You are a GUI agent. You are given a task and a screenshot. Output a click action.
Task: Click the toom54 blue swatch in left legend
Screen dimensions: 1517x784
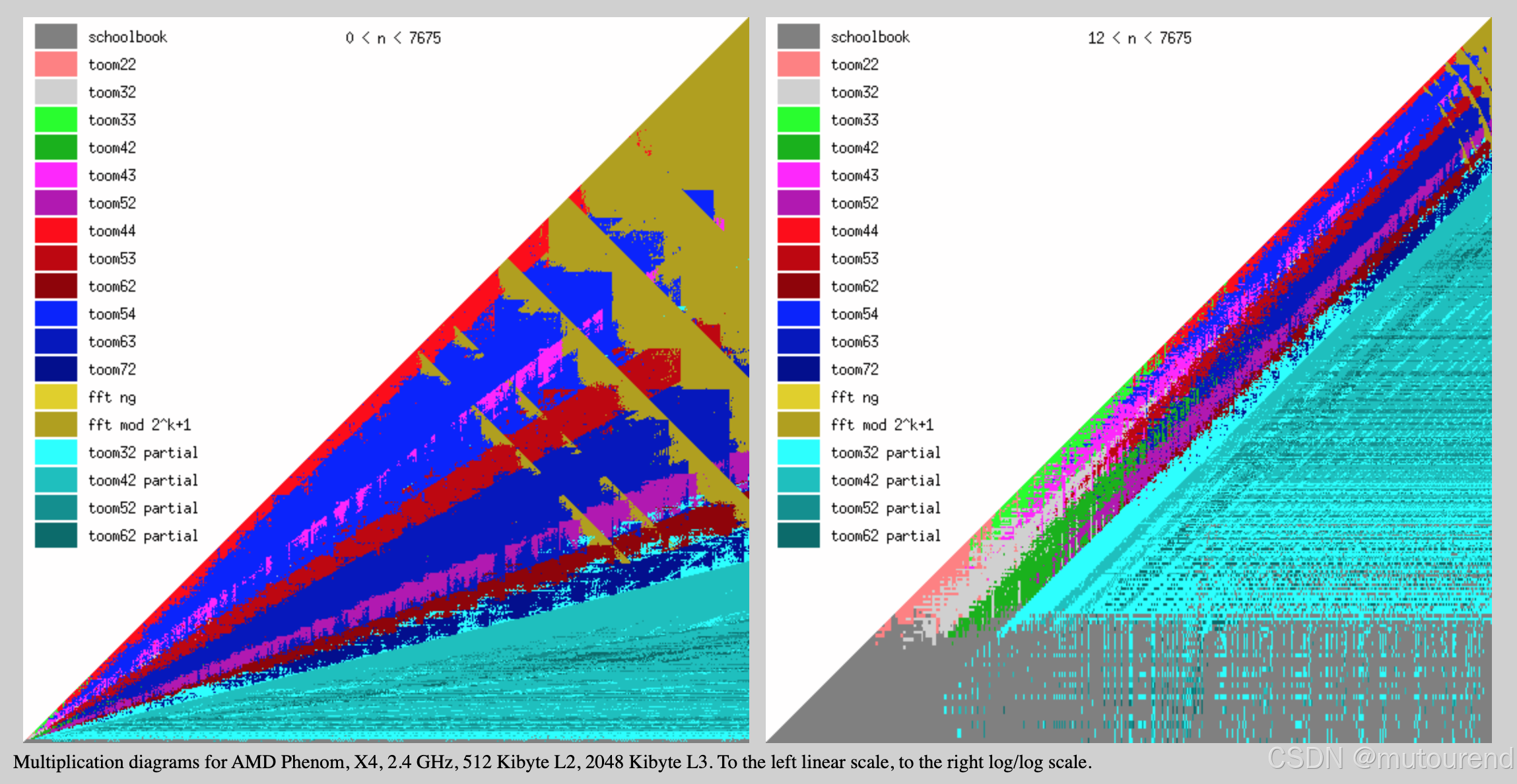click(x=55, y=313)
